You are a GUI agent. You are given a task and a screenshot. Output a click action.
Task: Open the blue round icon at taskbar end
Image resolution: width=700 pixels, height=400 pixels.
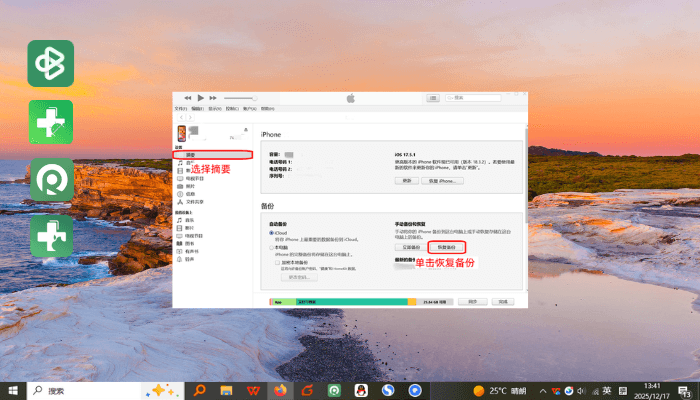tap(415, 391)
